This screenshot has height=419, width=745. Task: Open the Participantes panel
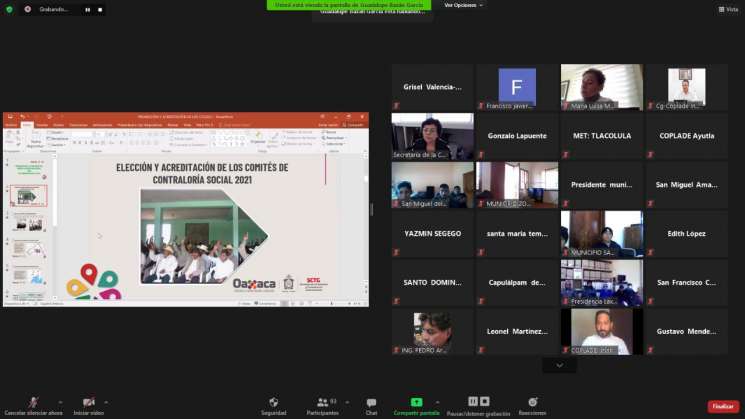[x=322, y=403]
